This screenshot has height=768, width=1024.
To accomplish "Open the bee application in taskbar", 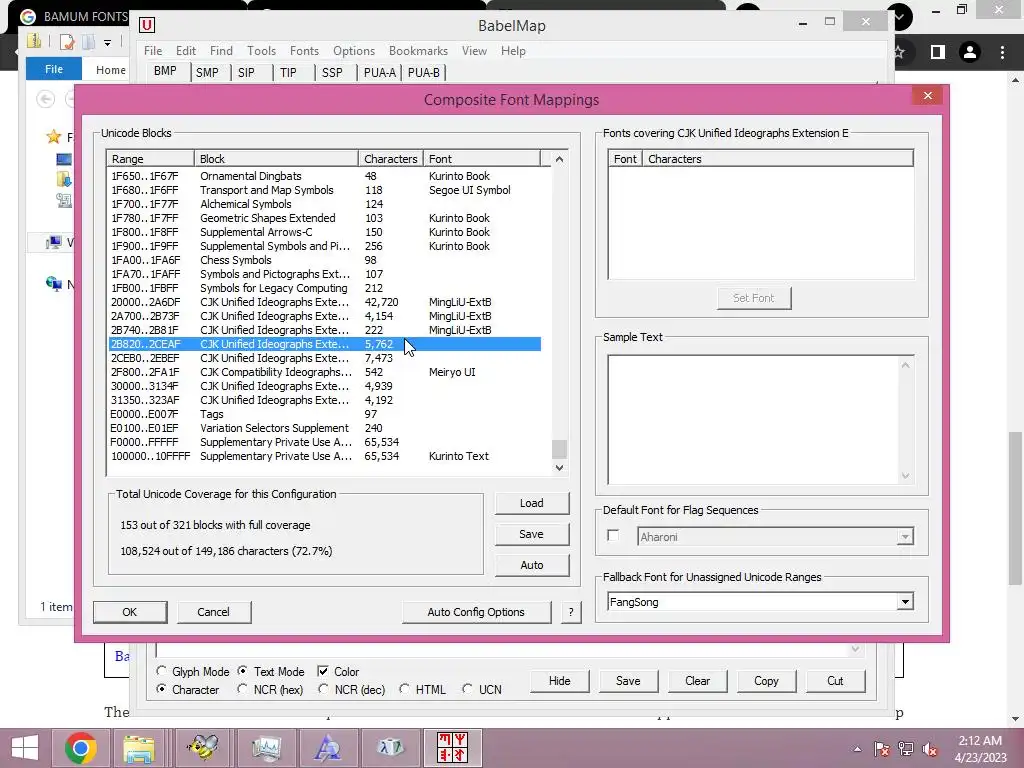I will [x=203, y=748].
